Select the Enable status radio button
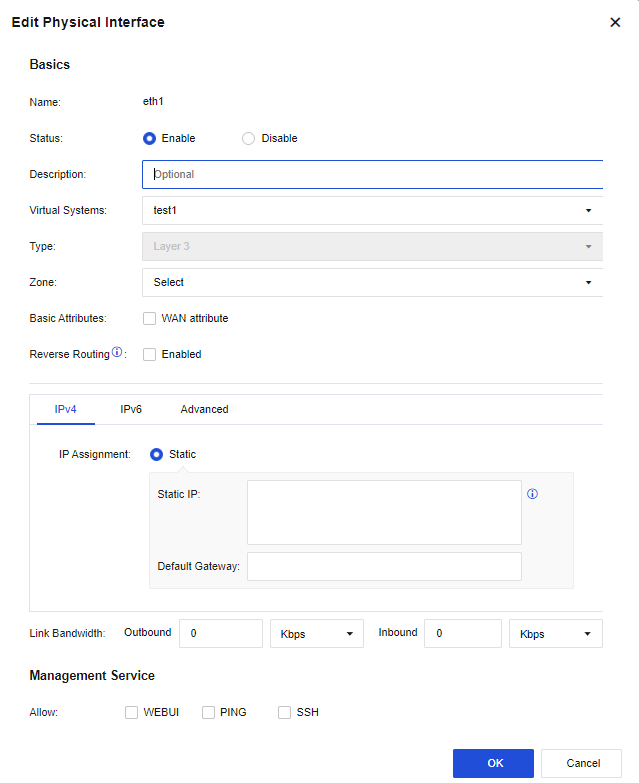Image resolution: width=639 pixels, height=783 pixels. 150,139
